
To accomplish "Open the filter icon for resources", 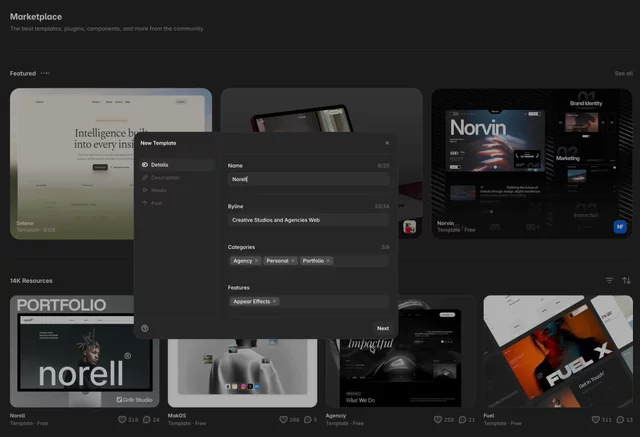I will coord(609,280).
